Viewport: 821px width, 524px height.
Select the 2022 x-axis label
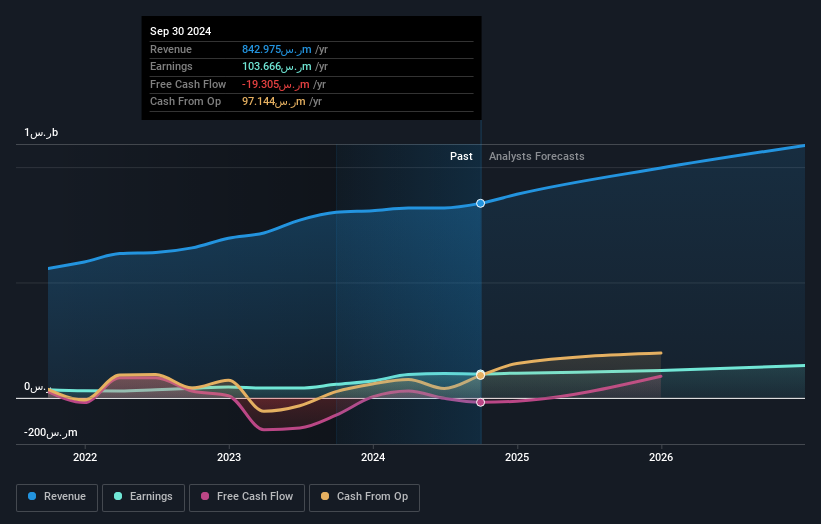coord(85,457)
